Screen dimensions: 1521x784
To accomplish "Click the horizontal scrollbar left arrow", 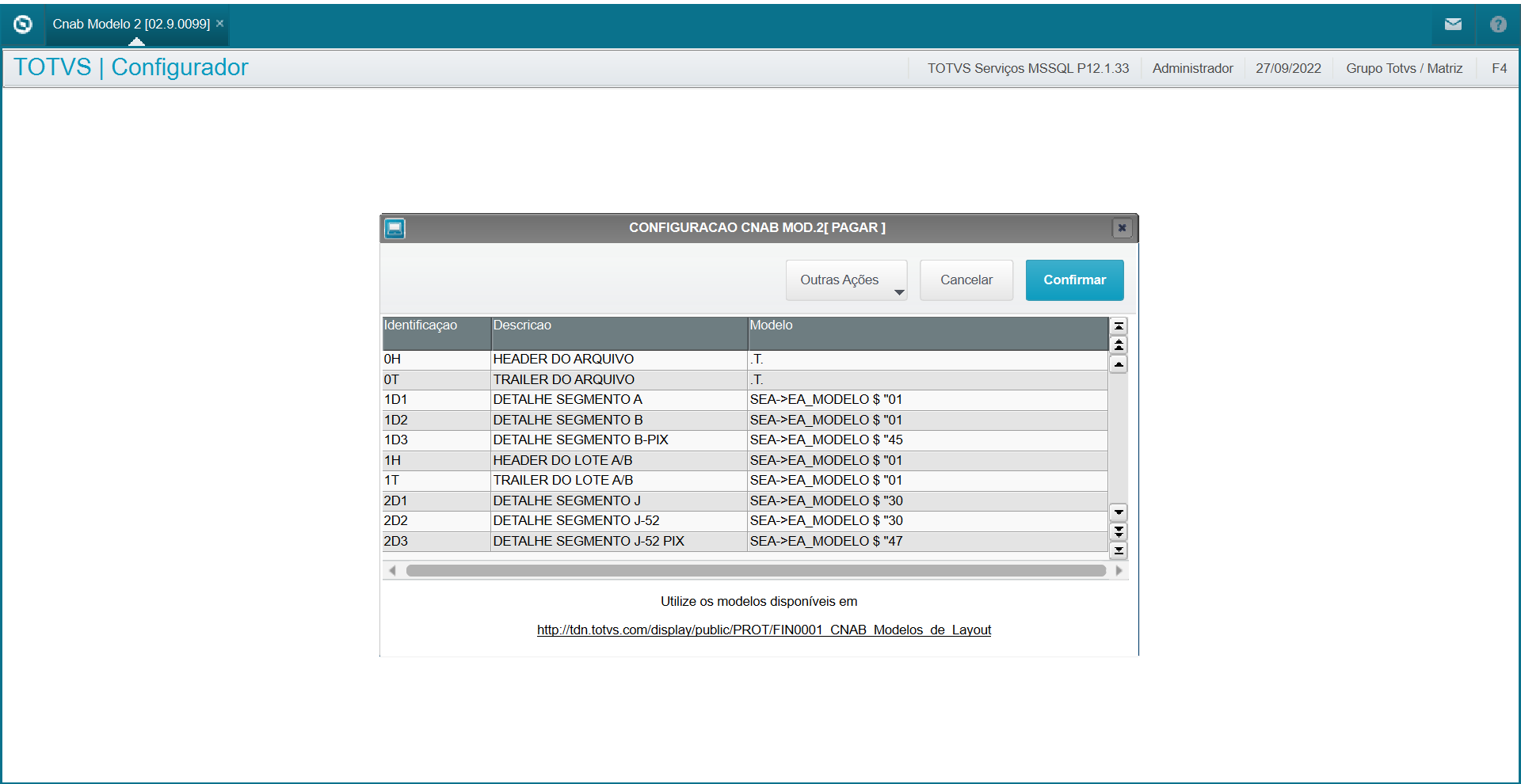I will 392,571.
